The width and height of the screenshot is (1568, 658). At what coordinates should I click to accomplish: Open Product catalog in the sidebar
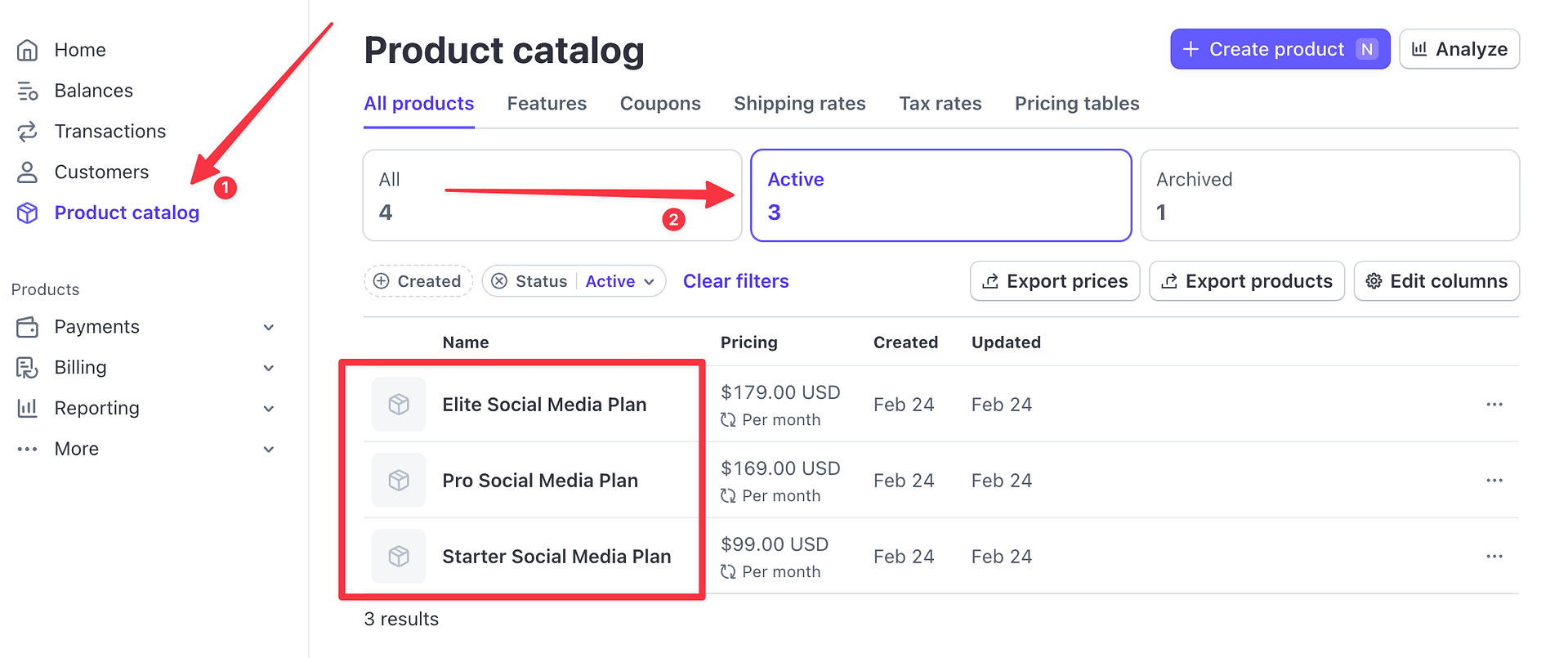point(127,213)
